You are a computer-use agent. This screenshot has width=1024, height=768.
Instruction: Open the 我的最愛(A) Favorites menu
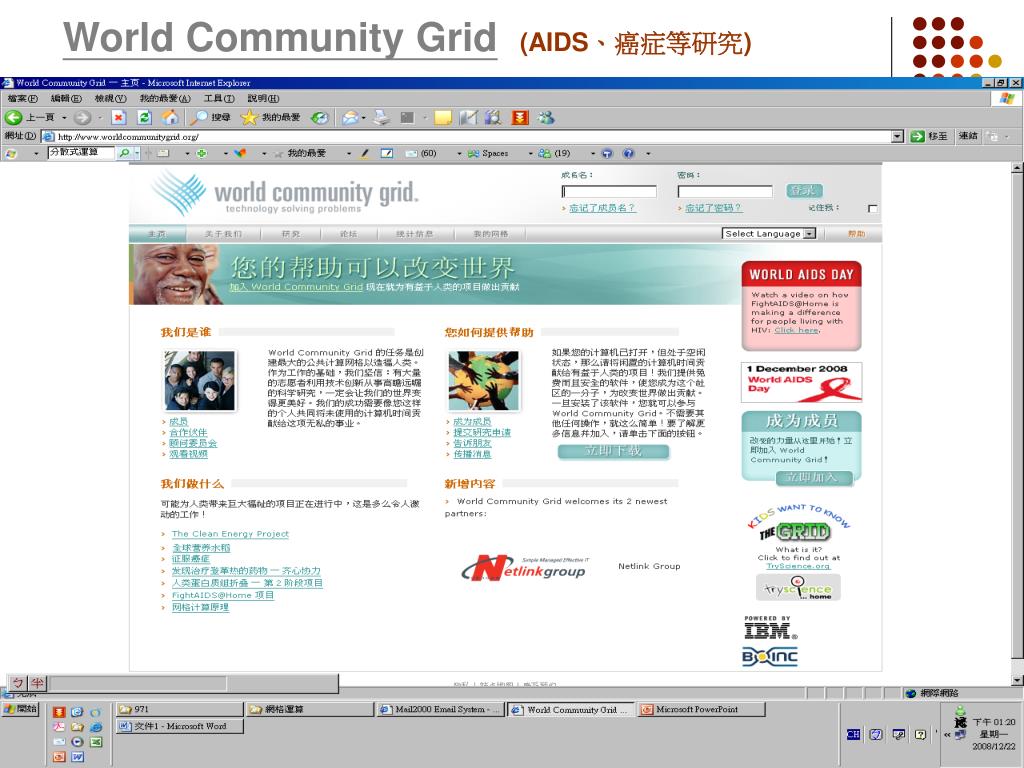point(165,98)
